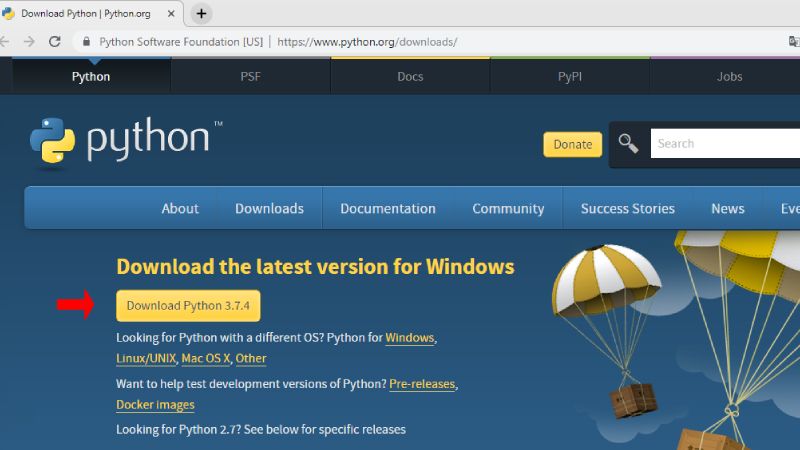Click the Donate button
This screenshot has height=450, width=800.
[x=572, y=144]
